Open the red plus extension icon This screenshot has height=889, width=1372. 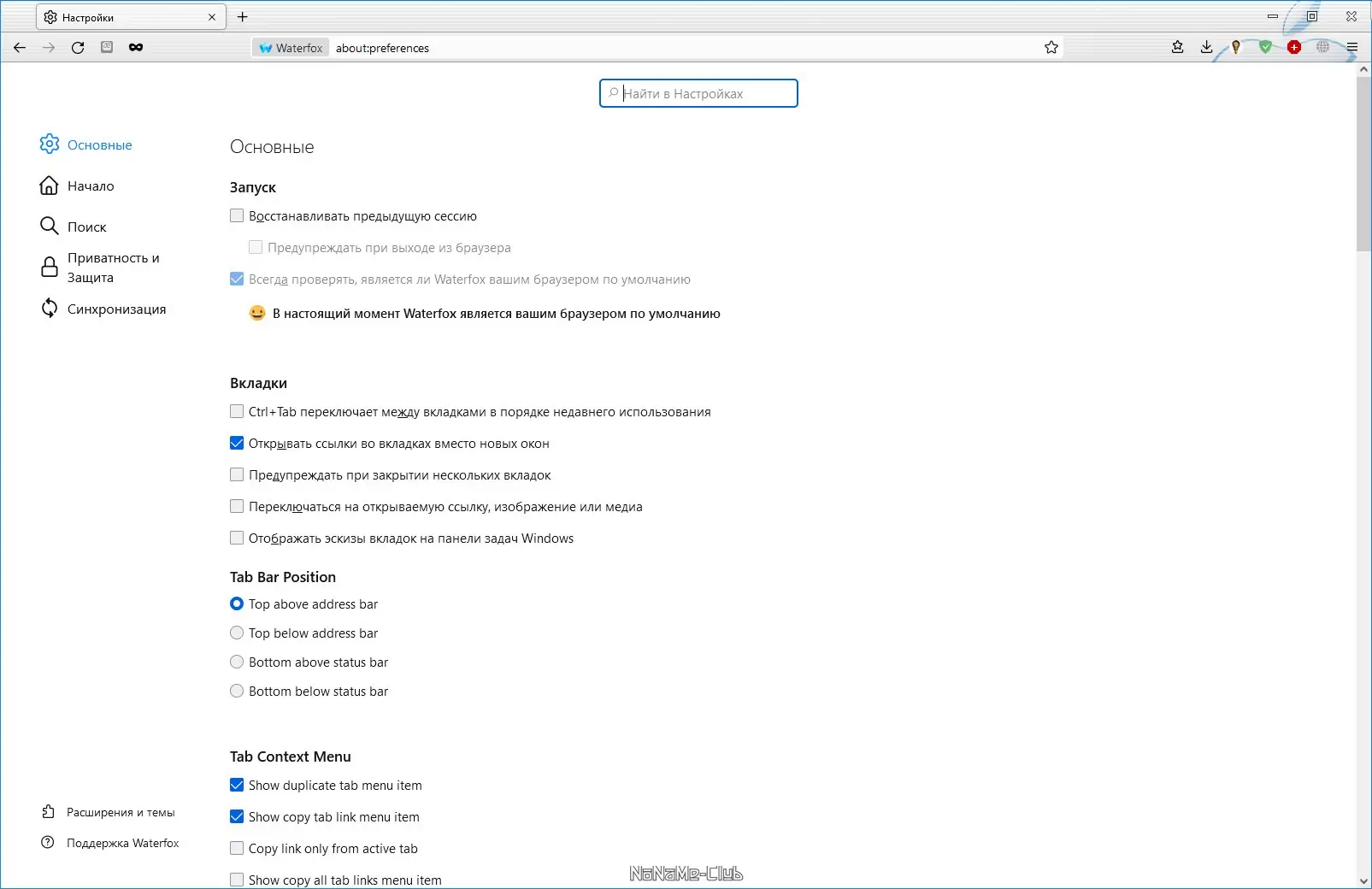pos(1294,47)
